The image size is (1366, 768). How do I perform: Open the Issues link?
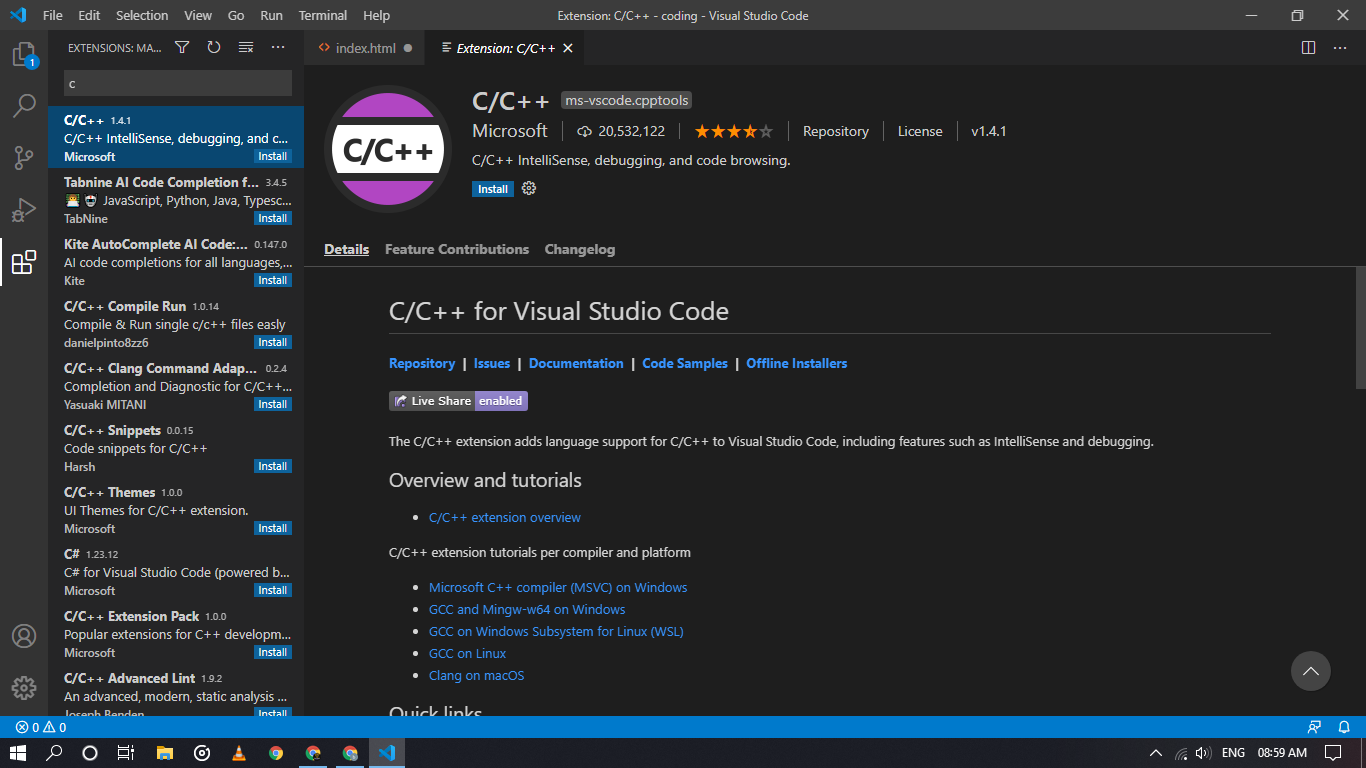coord(492,363)
